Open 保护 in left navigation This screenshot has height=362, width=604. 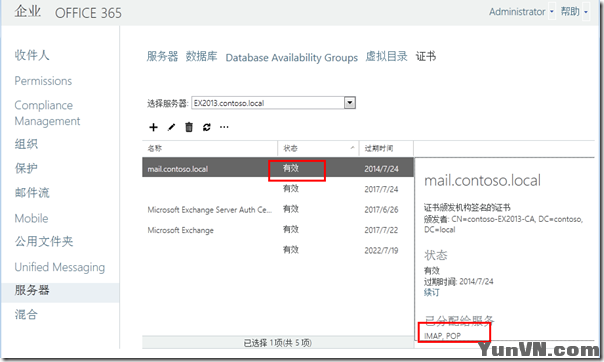point(26,168)
